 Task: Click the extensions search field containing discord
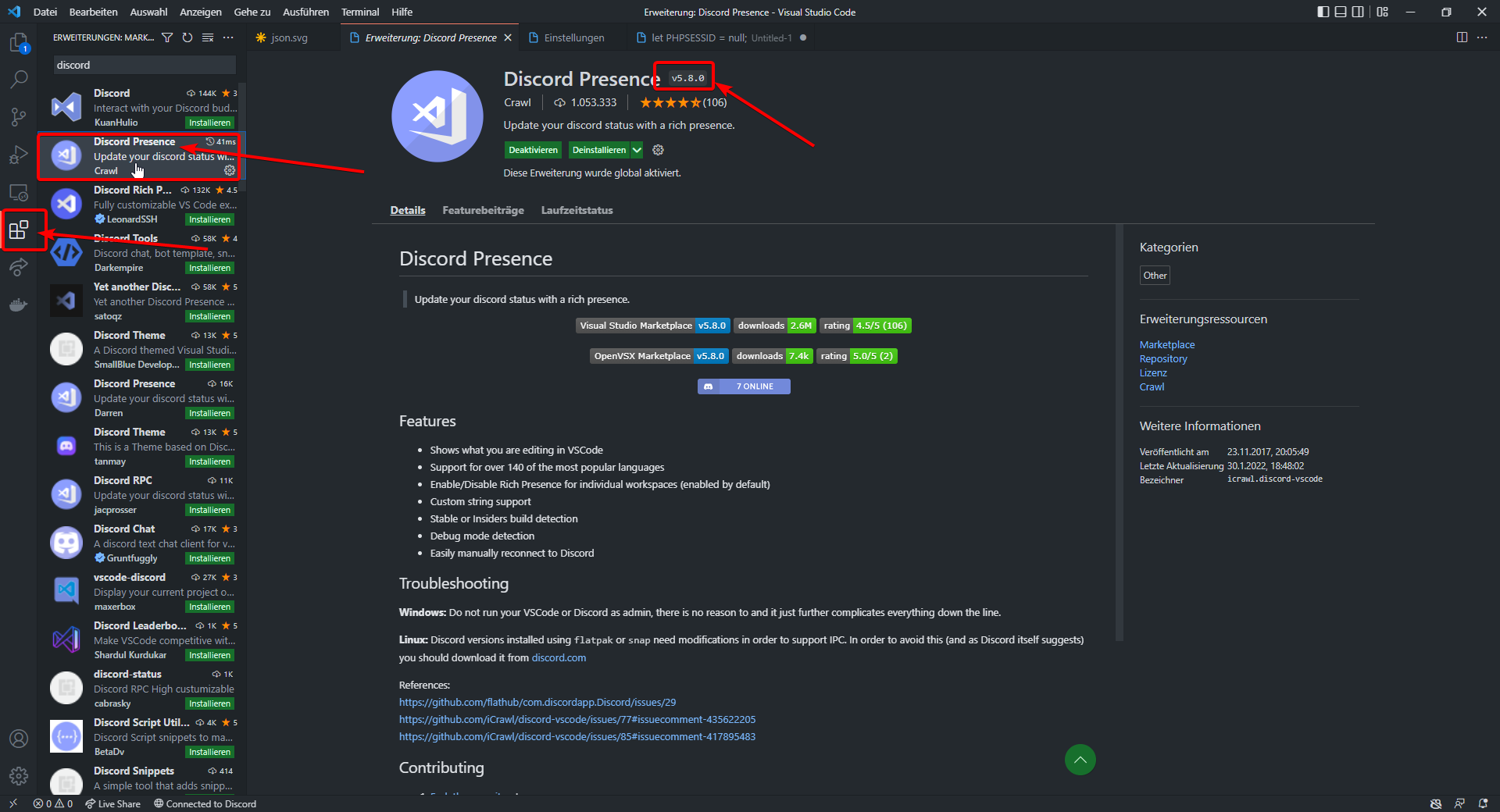click(x=145, y=65)
